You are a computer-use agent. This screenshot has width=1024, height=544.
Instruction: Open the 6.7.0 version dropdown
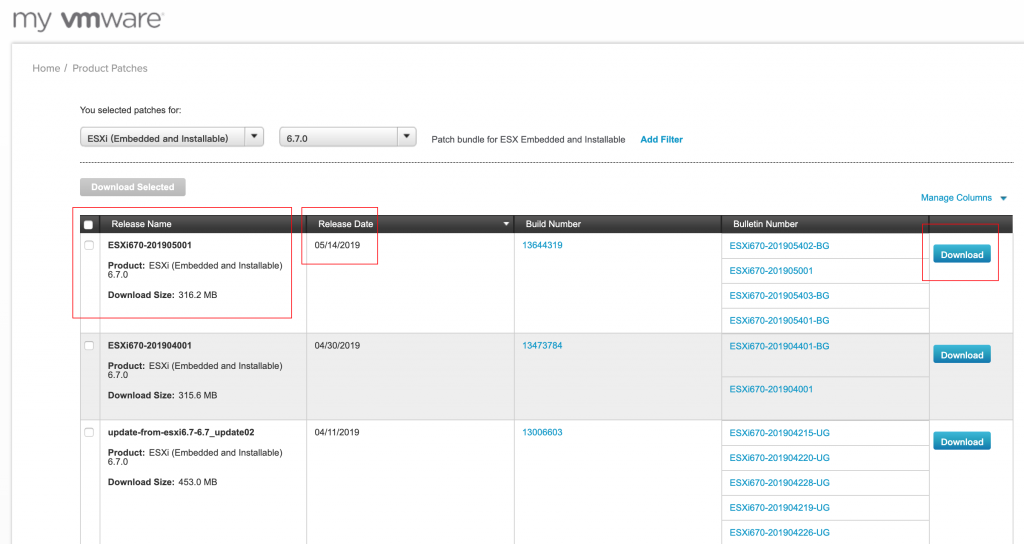(347, 137)
